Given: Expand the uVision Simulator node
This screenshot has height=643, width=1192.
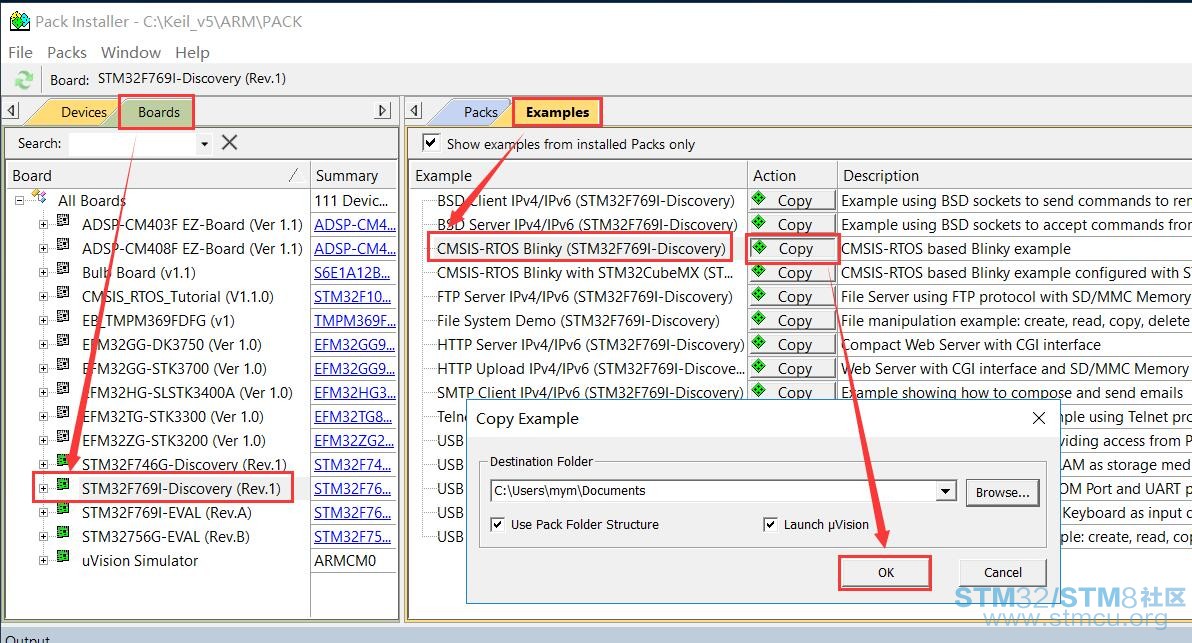Looking at the screenshot, I should click(x=43, y=560).
